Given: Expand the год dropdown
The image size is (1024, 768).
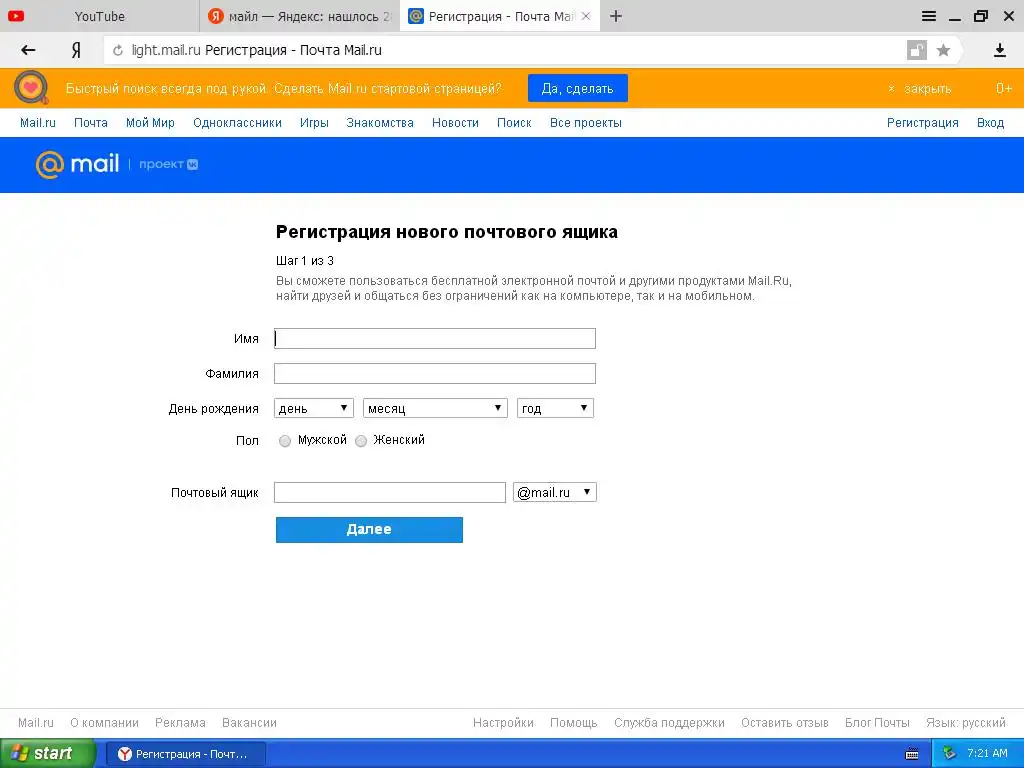Looking at the screenshot, I should click(x=555, y=408).
